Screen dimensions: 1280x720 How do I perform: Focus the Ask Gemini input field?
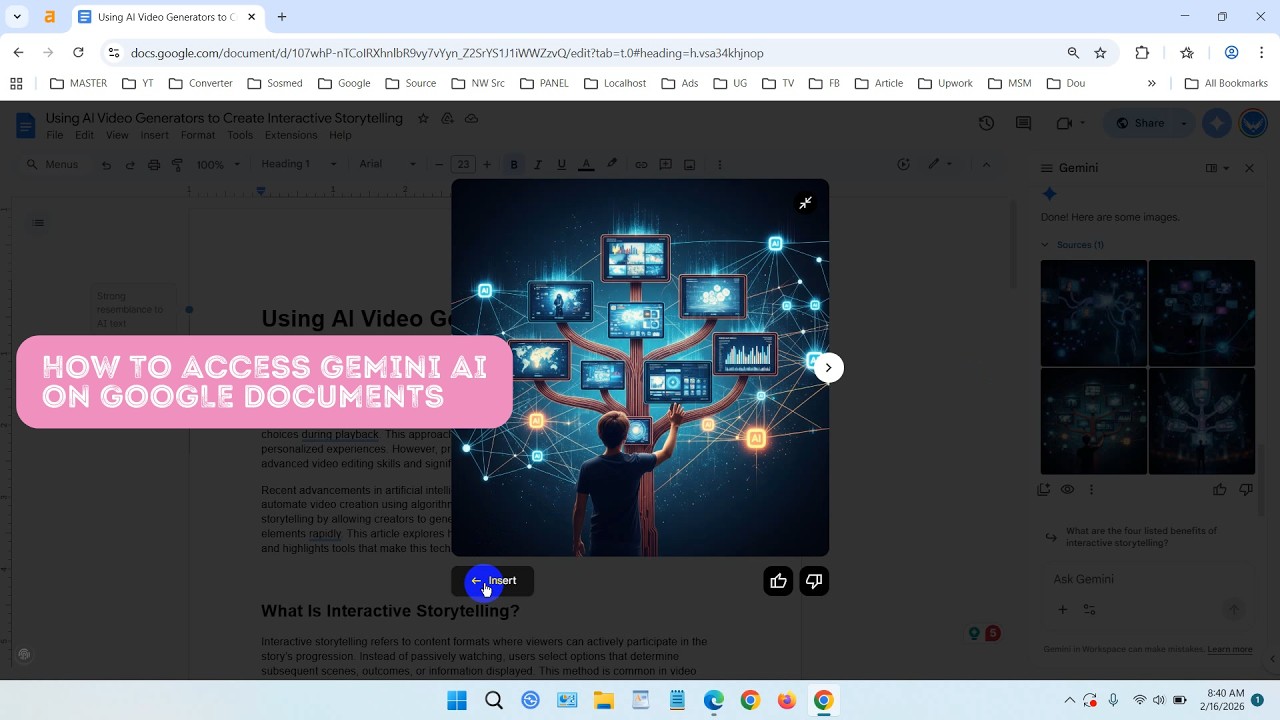point(1146,579)
